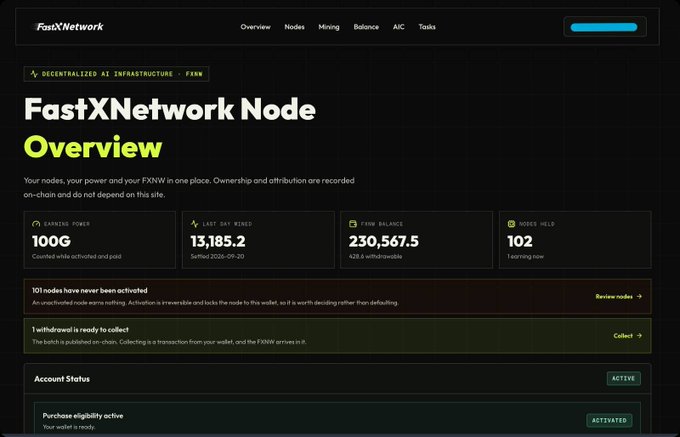Viewport: 680px width, 437px height.
Task: Open the Mining section
Action: (x=329, y=27)
